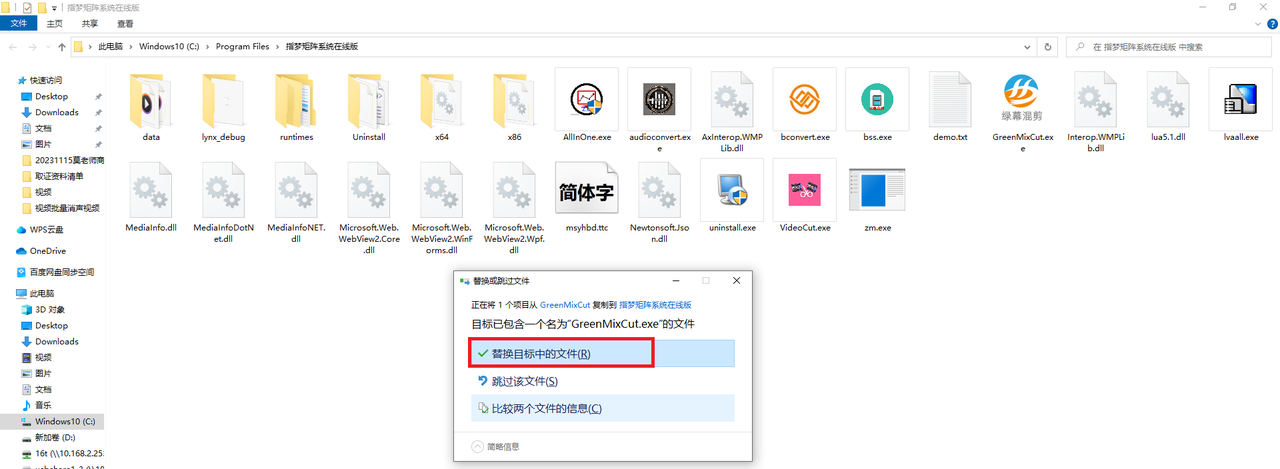
Task: Click the VideoCut.exe application icon
Action: 804,191
